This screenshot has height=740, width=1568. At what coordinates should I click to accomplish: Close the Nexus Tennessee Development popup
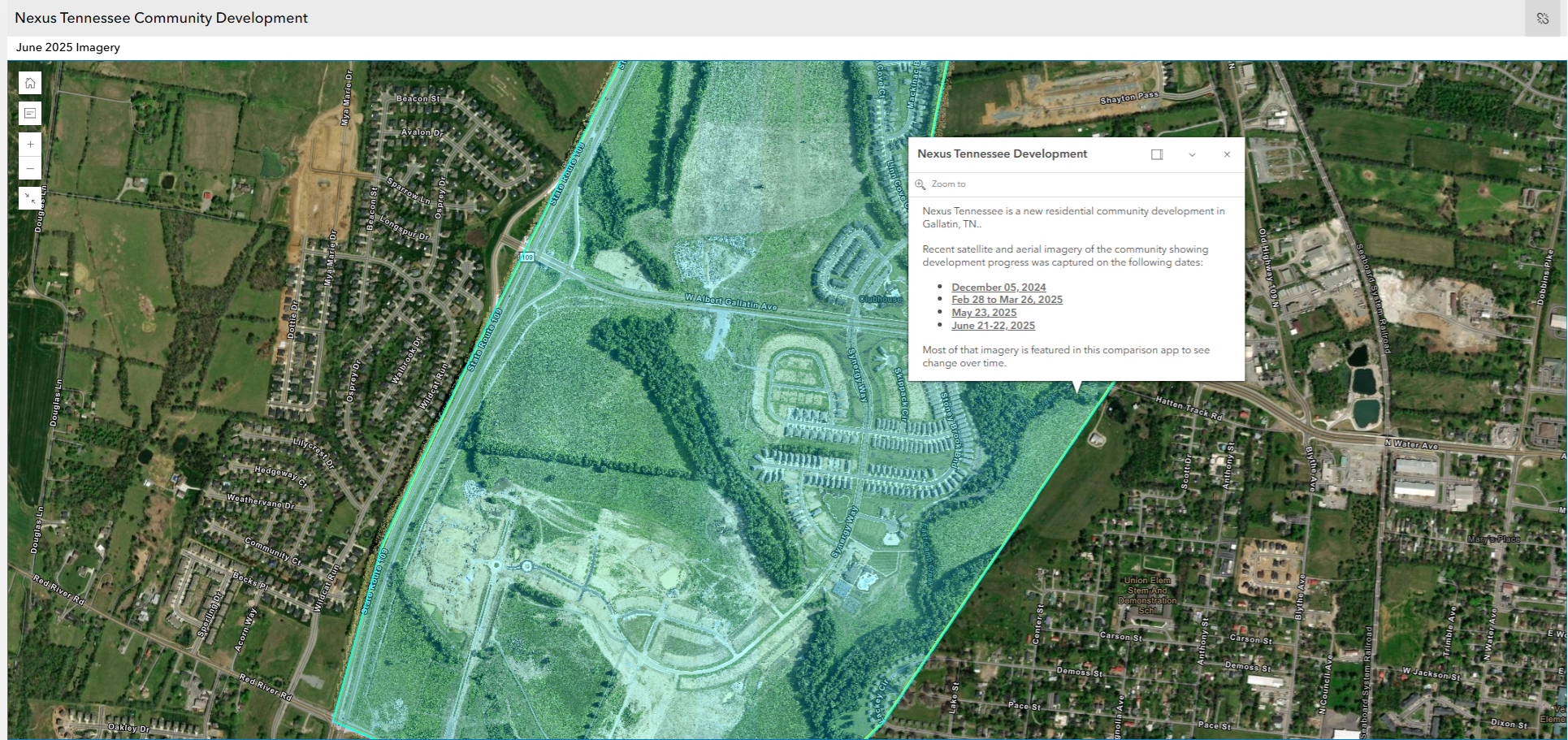[x=1227, y=154]
